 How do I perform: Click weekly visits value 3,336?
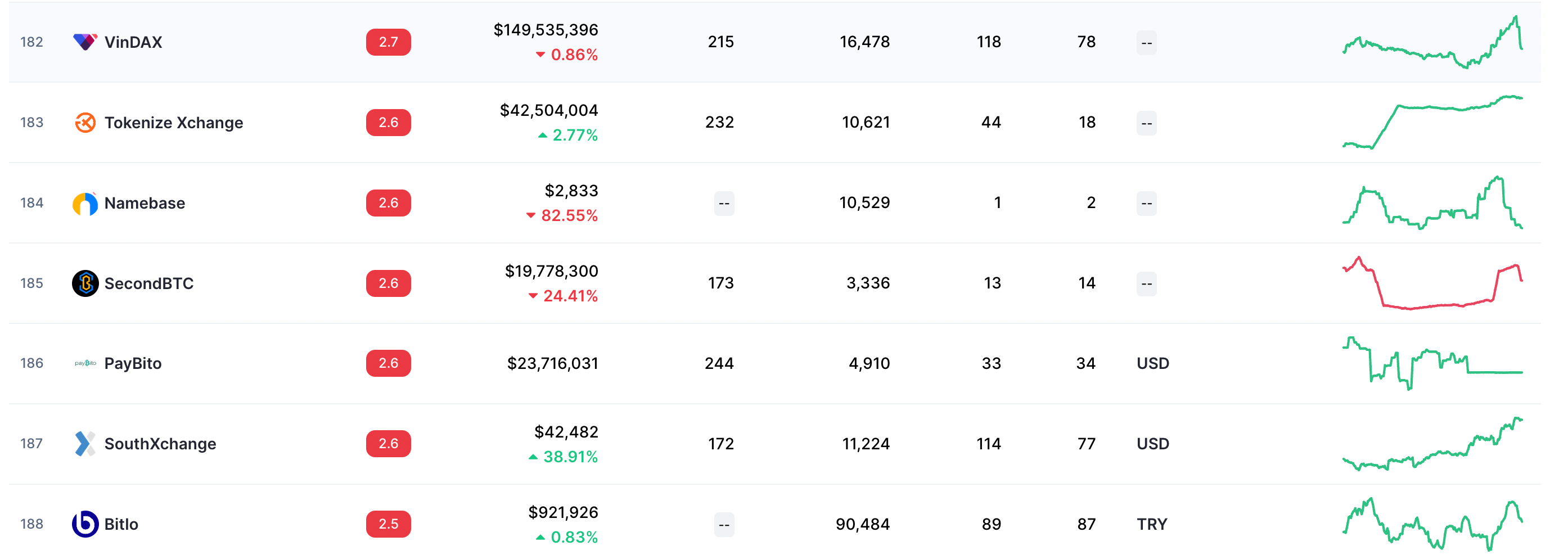(x=868, y=283)
